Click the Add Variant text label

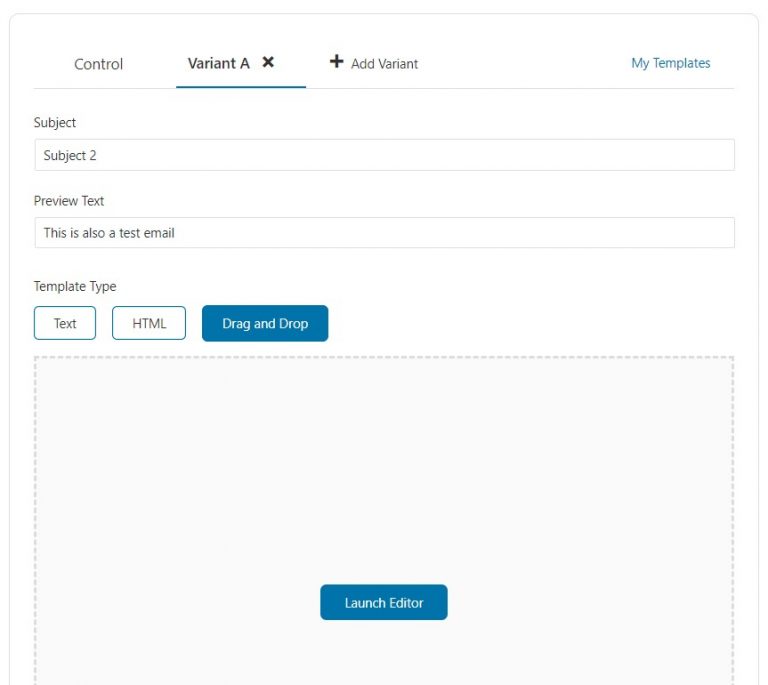384,64
